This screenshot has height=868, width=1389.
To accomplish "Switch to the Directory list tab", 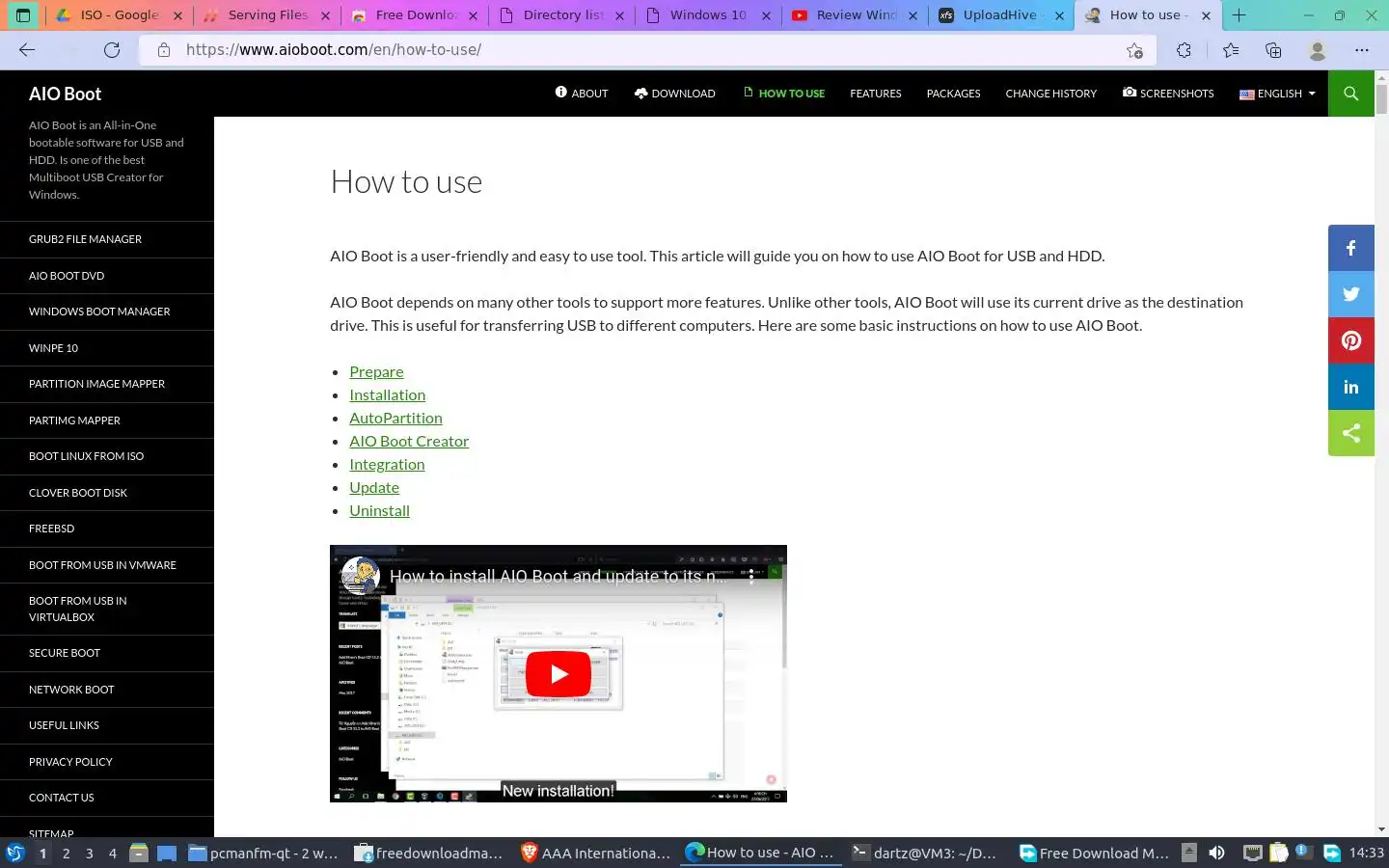I will [x=562, y=15].
